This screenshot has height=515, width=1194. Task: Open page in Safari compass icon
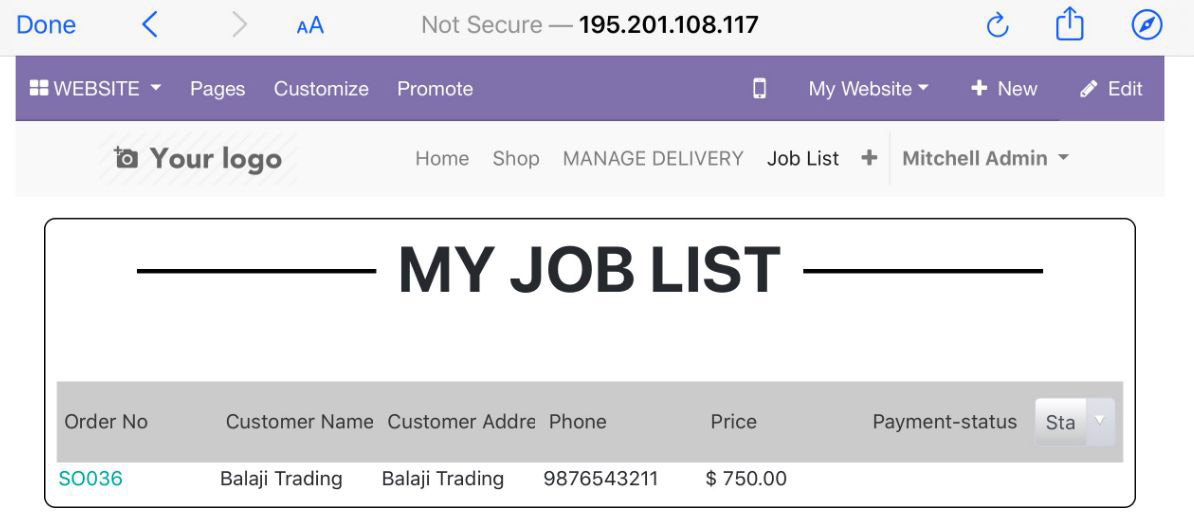pyautogui.click(x=1147, y=26)
